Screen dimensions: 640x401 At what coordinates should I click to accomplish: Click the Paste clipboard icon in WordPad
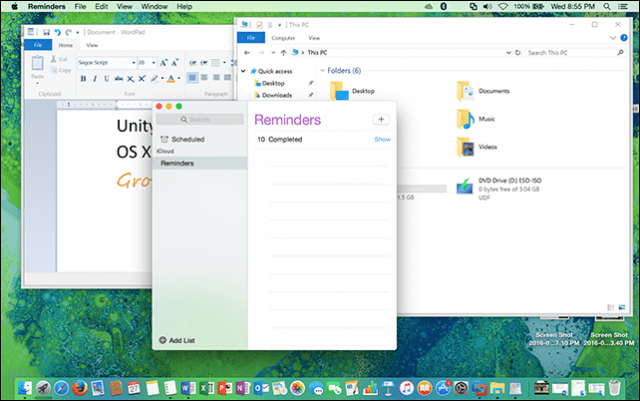tap(37, 63)
